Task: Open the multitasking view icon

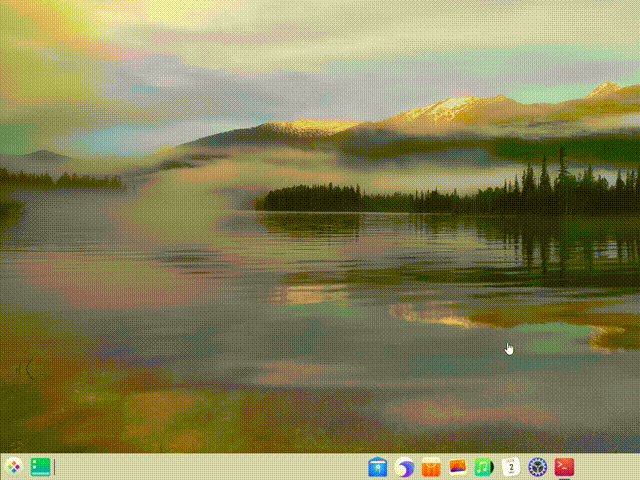Action: tap(40, 466)
